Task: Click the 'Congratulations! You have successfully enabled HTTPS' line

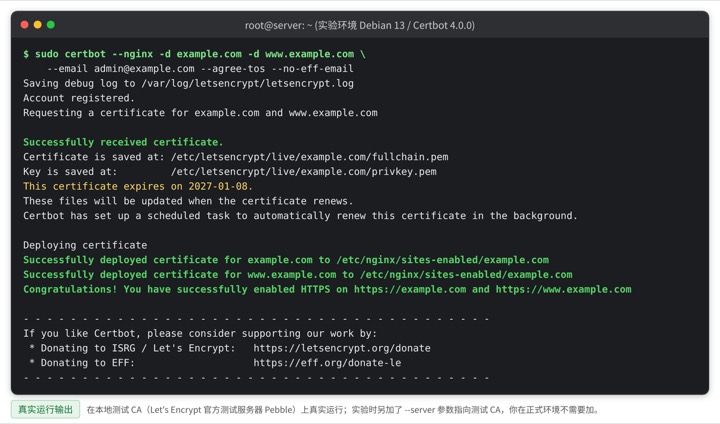Action: [327, 289]
